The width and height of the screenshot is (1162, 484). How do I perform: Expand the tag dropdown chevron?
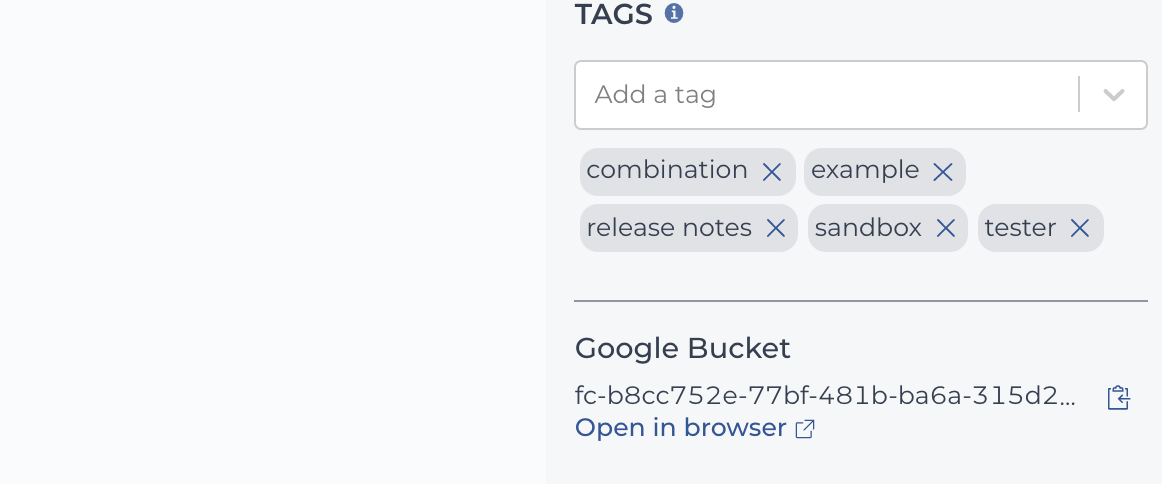coord(1114,95)
